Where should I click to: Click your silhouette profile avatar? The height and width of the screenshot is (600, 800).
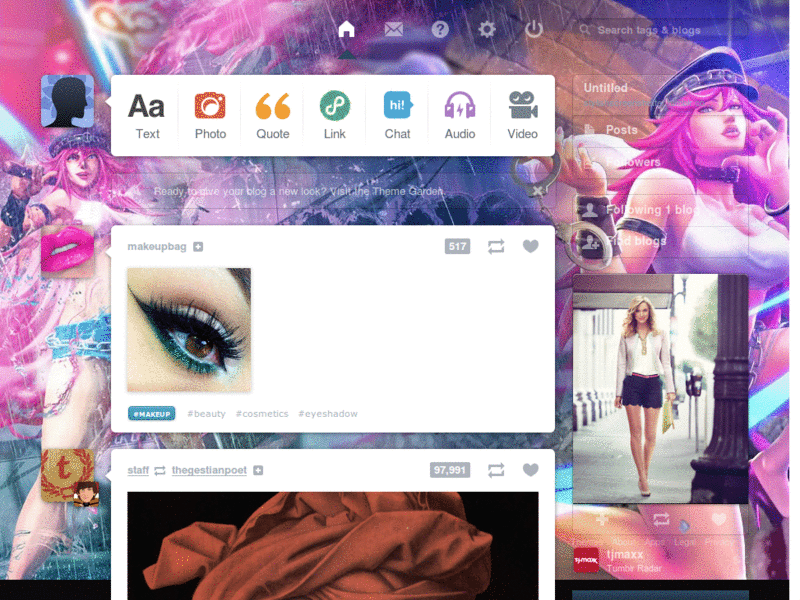point(67,101)
